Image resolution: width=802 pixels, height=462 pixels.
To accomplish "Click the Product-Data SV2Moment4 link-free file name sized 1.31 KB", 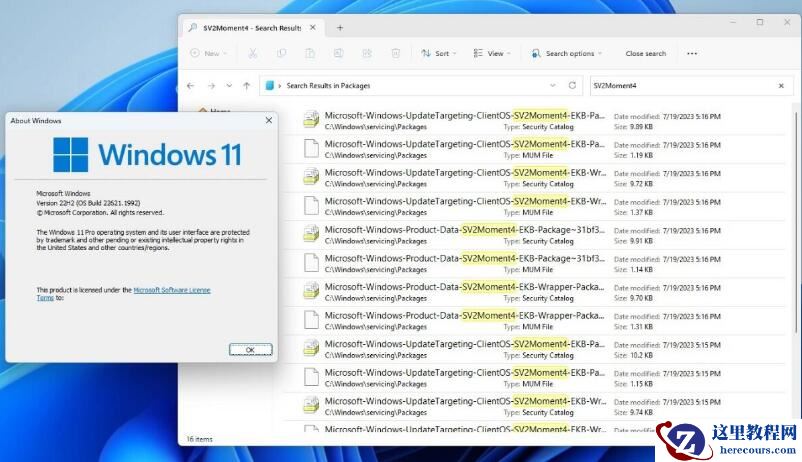I will tap(464, 316).
